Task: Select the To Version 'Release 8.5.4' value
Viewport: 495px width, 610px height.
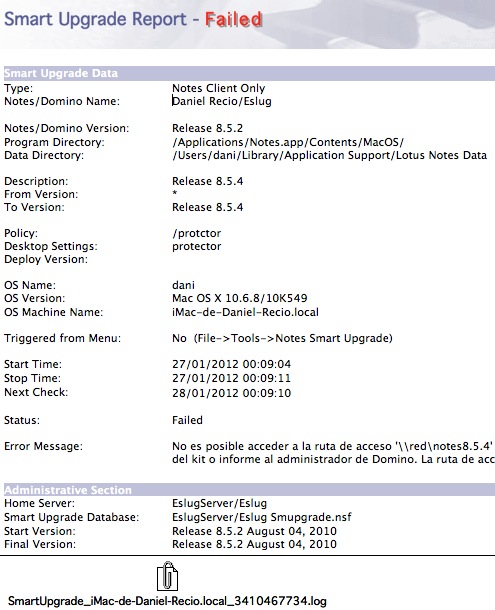Action: (207, 207)
